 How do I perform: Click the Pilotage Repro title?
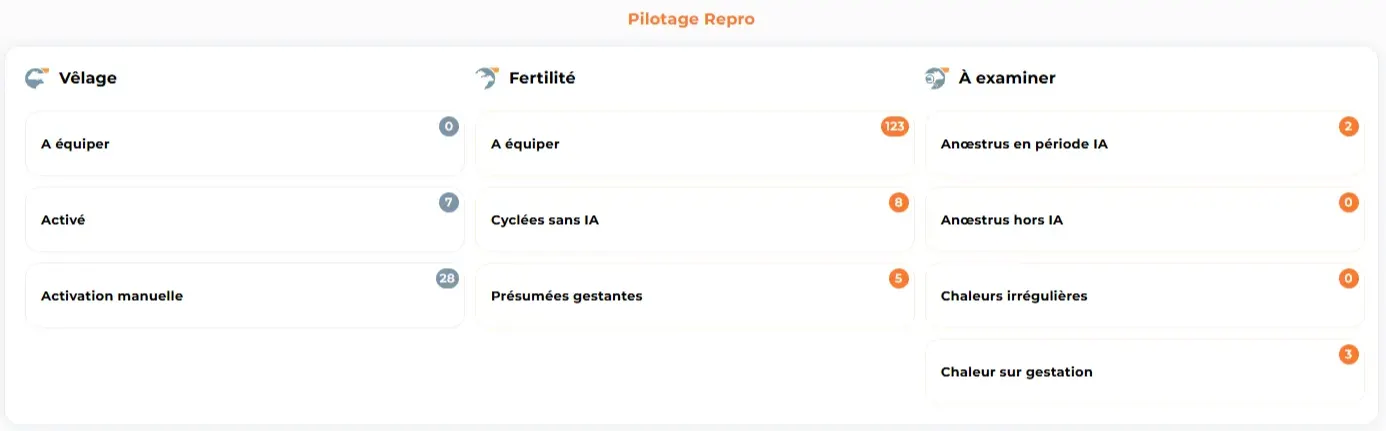(692, 18)
